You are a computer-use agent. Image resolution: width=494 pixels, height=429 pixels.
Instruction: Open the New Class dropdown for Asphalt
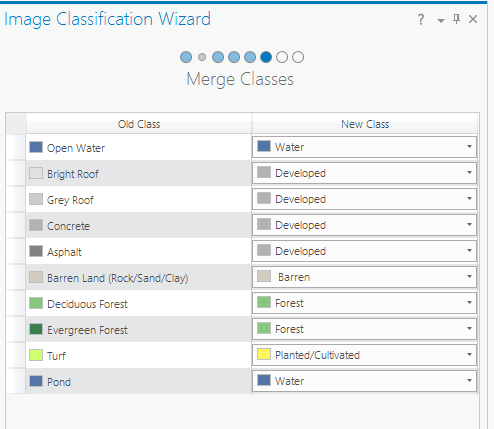pyautogui.click(x=364, y=251)
